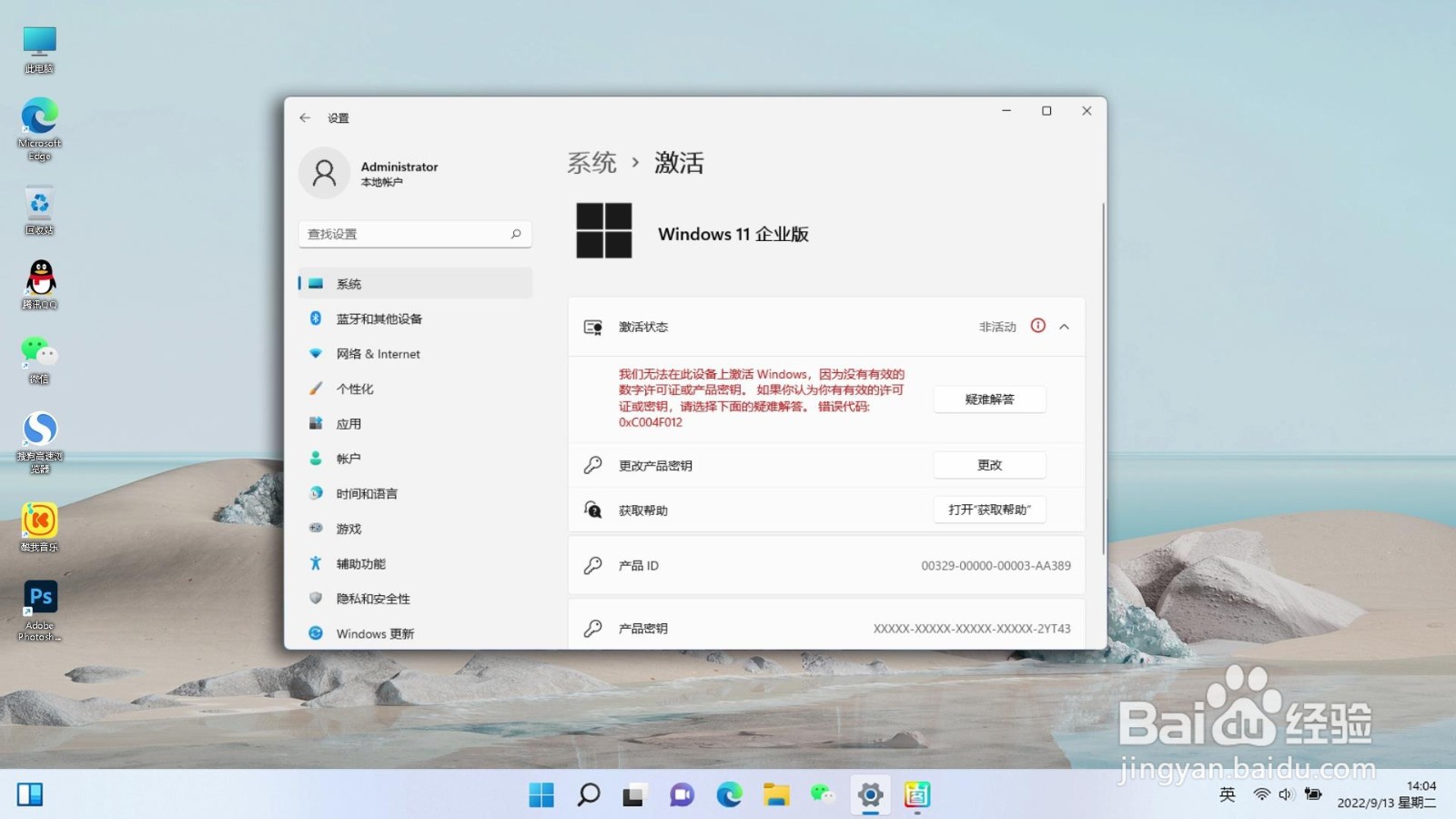Go to 网络 & Internet settings
1456x819 pixels.
[415, 354]
